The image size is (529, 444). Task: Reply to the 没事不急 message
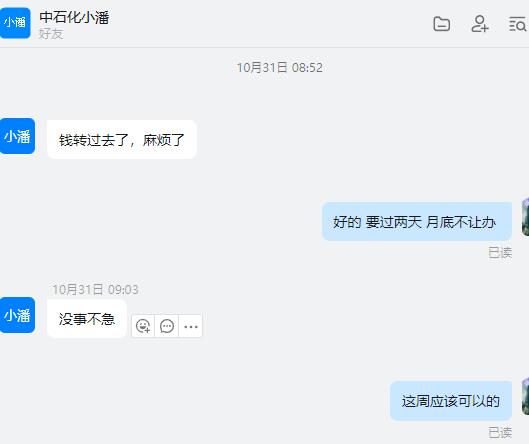(x=167, y=326)
